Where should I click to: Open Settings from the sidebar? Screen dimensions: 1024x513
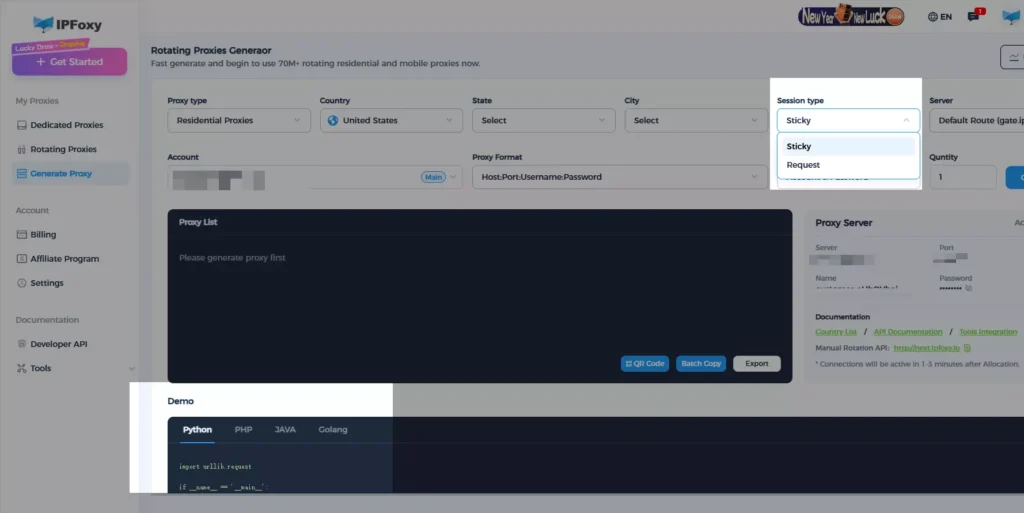point(46,283)
